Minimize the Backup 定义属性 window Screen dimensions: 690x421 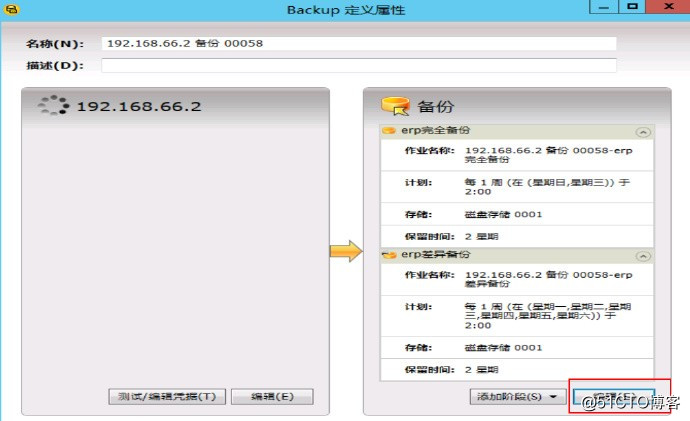pos(604,7)
